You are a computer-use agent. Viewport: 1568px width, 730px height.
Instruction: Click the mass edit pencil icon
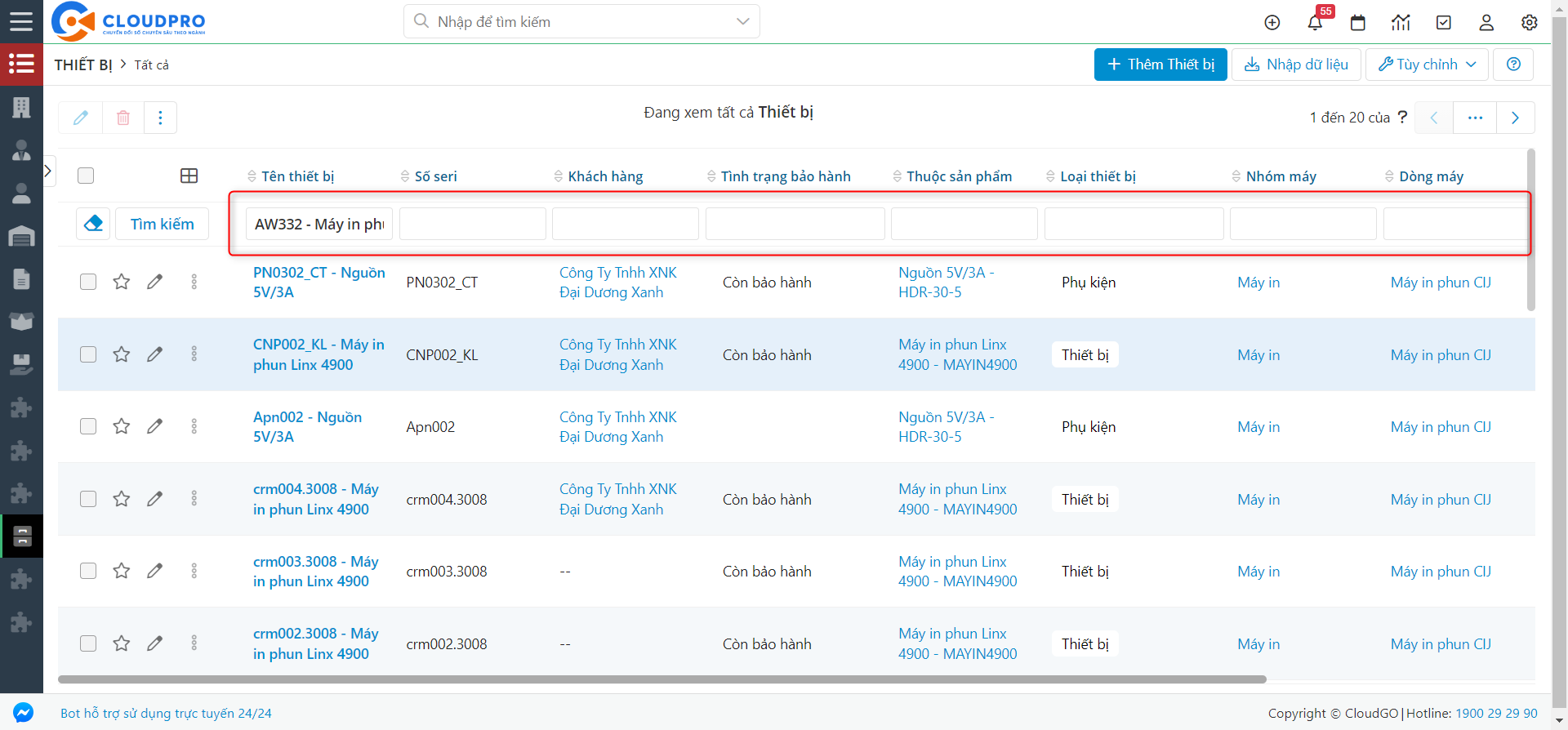pos(80,118)
